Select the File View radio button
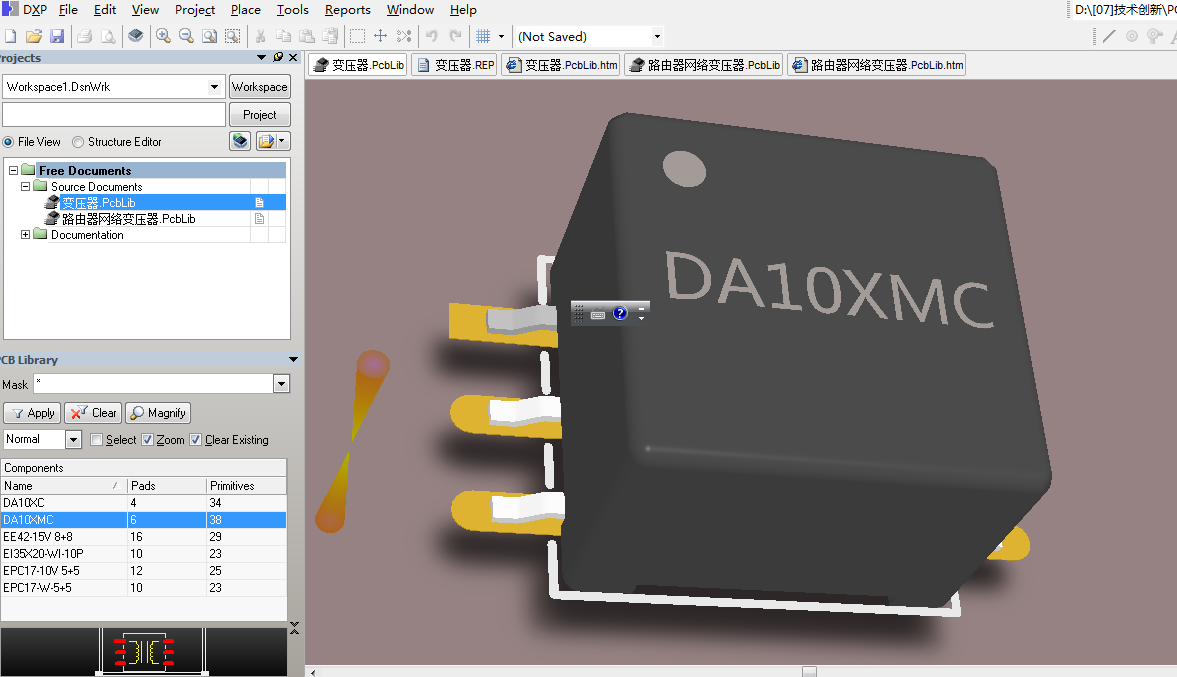1177x677 pixels. pyautogui.click(x=8, y=142)
